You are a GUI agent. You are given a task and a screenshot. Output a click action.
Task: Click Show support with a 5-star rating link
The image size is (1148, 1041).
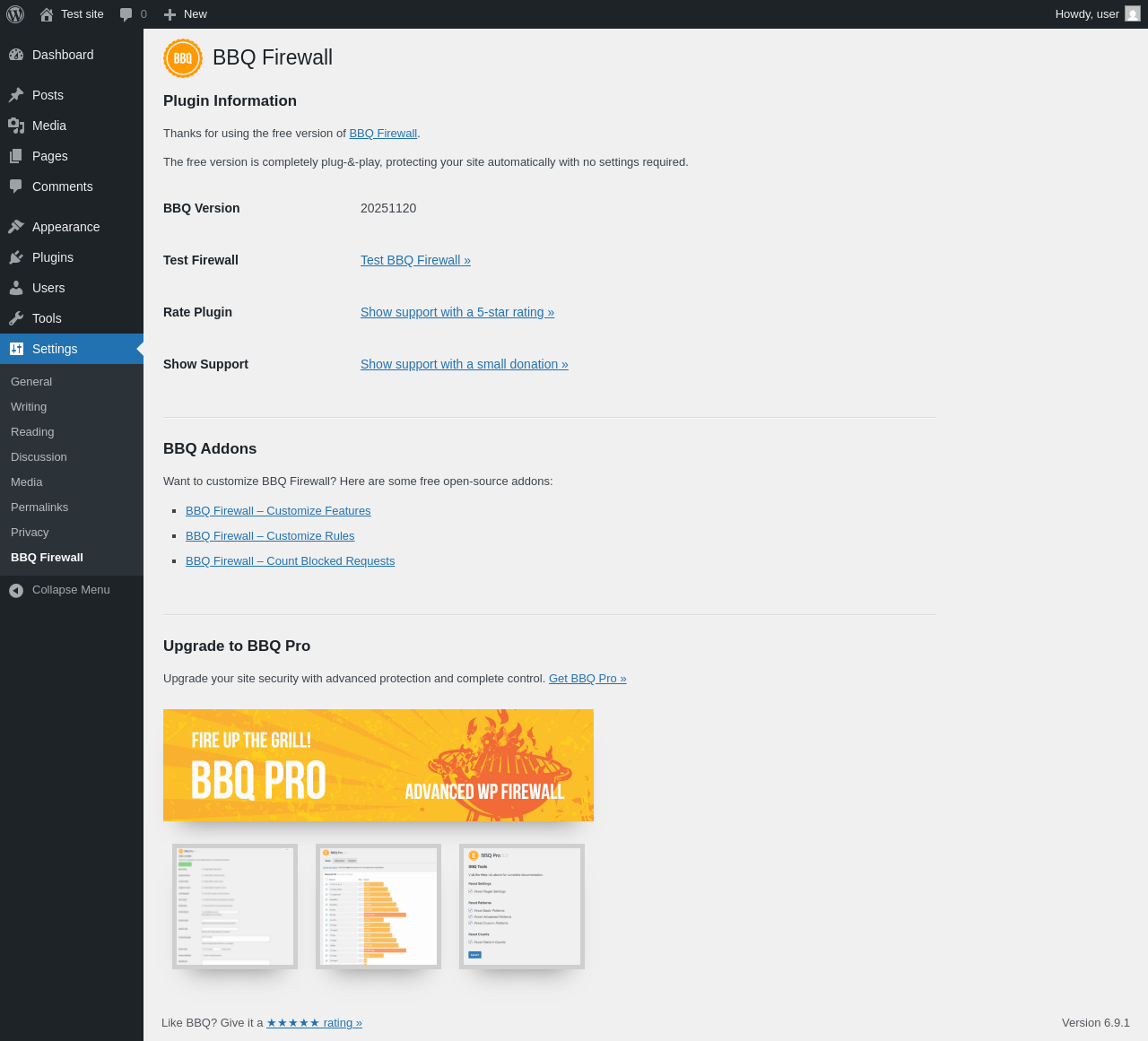click(457, 312)
